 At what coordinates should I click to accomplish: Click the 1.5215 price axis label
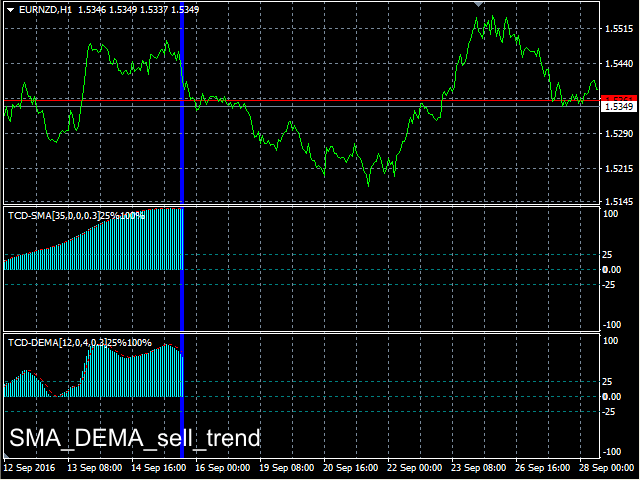[x=619, y=169]
